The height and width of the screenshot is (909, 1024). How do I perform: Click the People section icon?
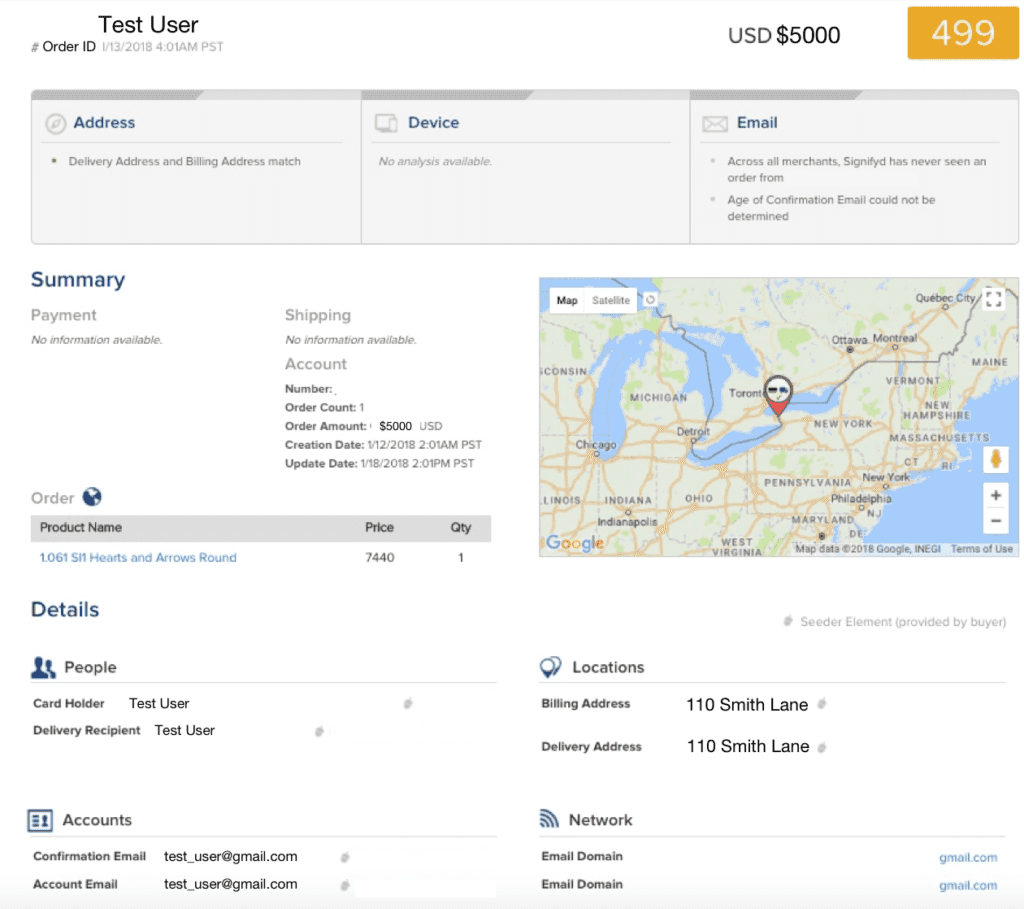pyautogui.click(x=43, y=667)
